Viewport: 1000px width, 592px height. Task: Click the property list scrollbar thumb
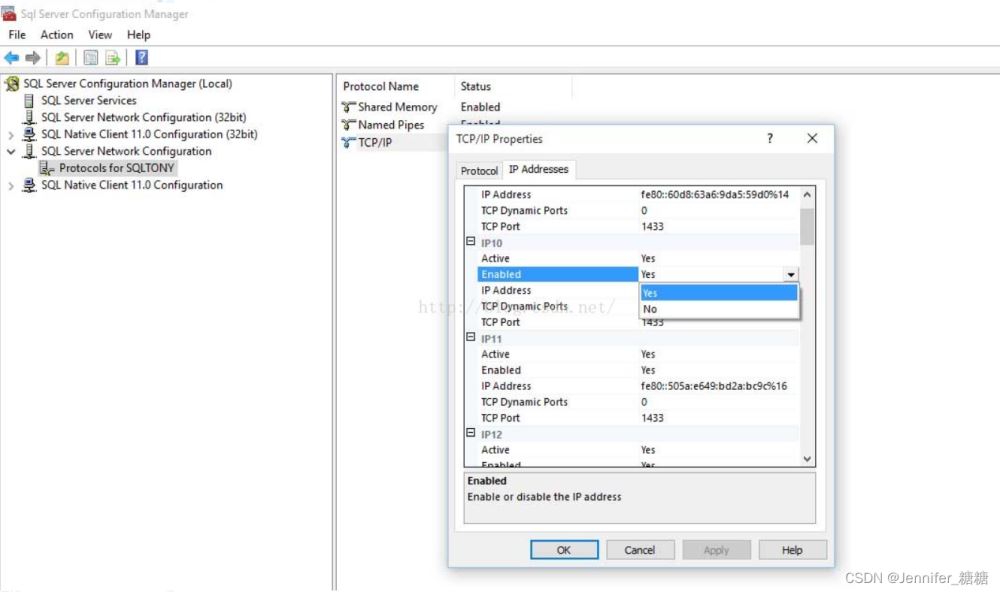click(x=807, y=226)
